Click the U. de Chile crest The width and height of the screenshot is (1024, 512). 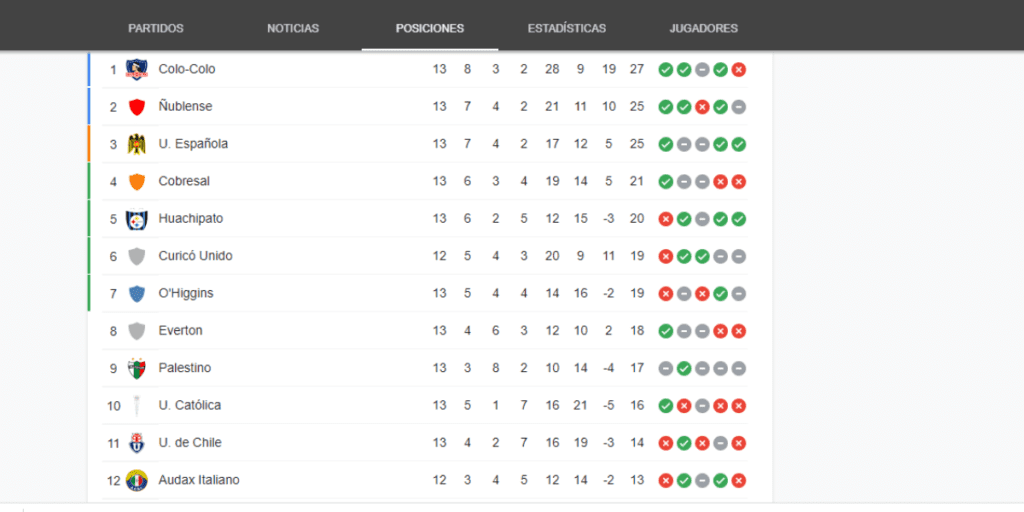(136, 443)
